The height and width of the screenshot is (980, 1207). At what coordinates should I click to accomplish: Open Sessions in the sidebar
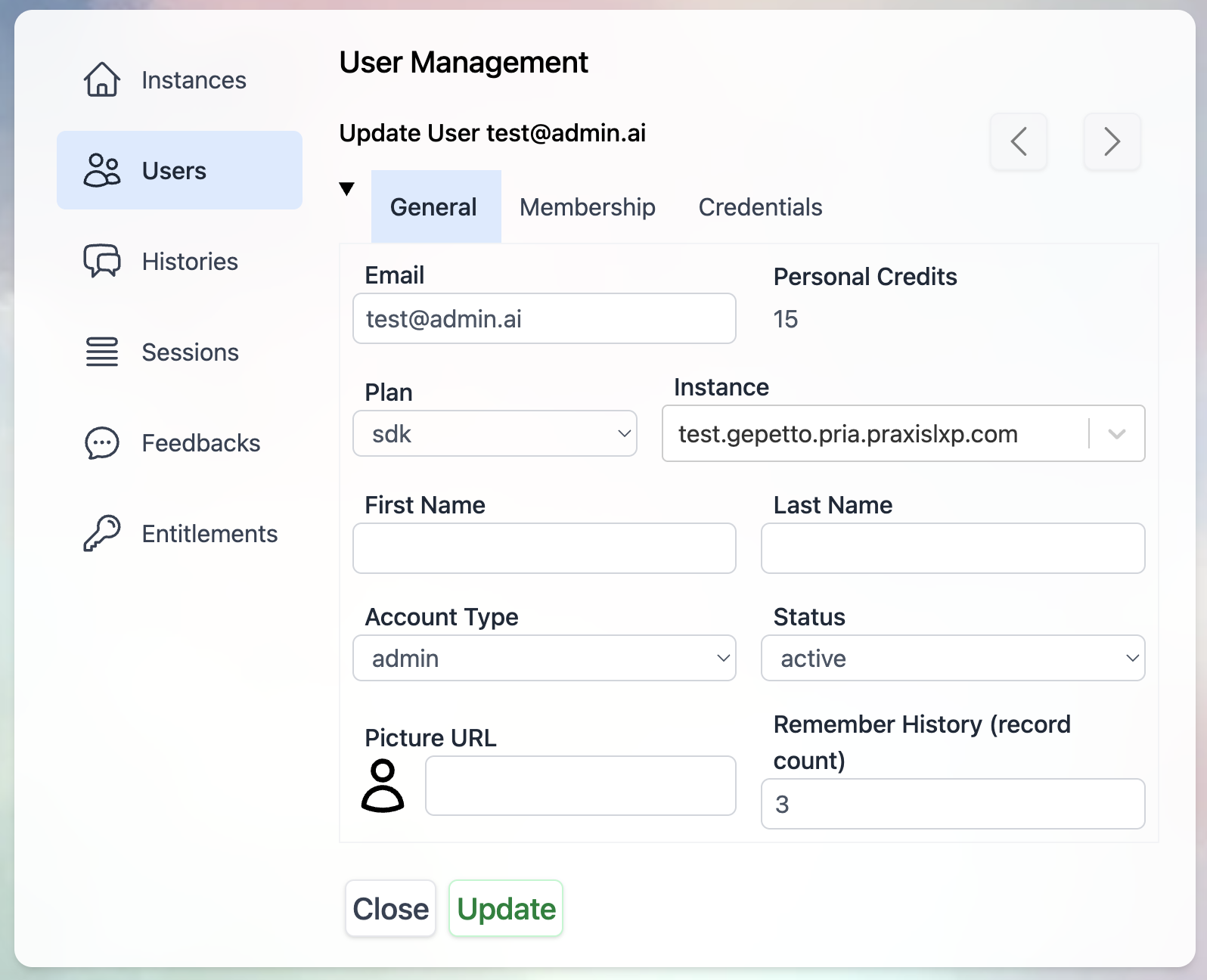pyautogui.click(x=179, y=352)
